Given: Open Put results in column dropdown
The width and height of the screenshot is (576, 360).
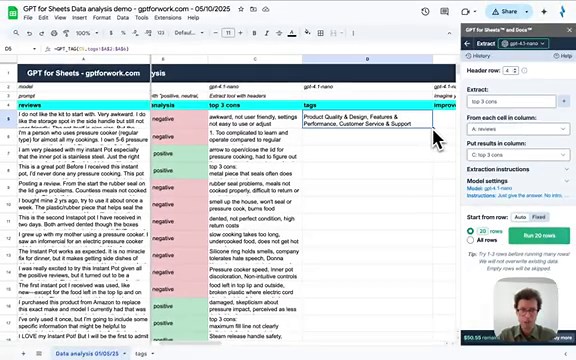Looking at the screenshot, I should 518,155.
